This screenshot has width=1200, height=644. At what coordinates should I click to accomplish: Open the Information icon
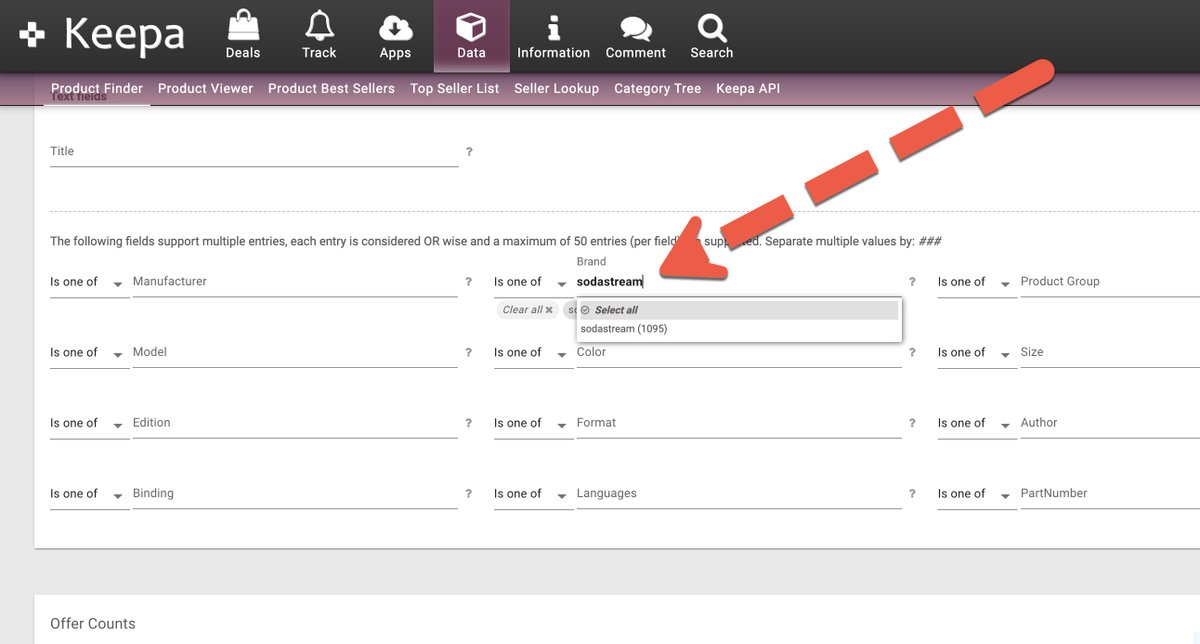point(553,27)
